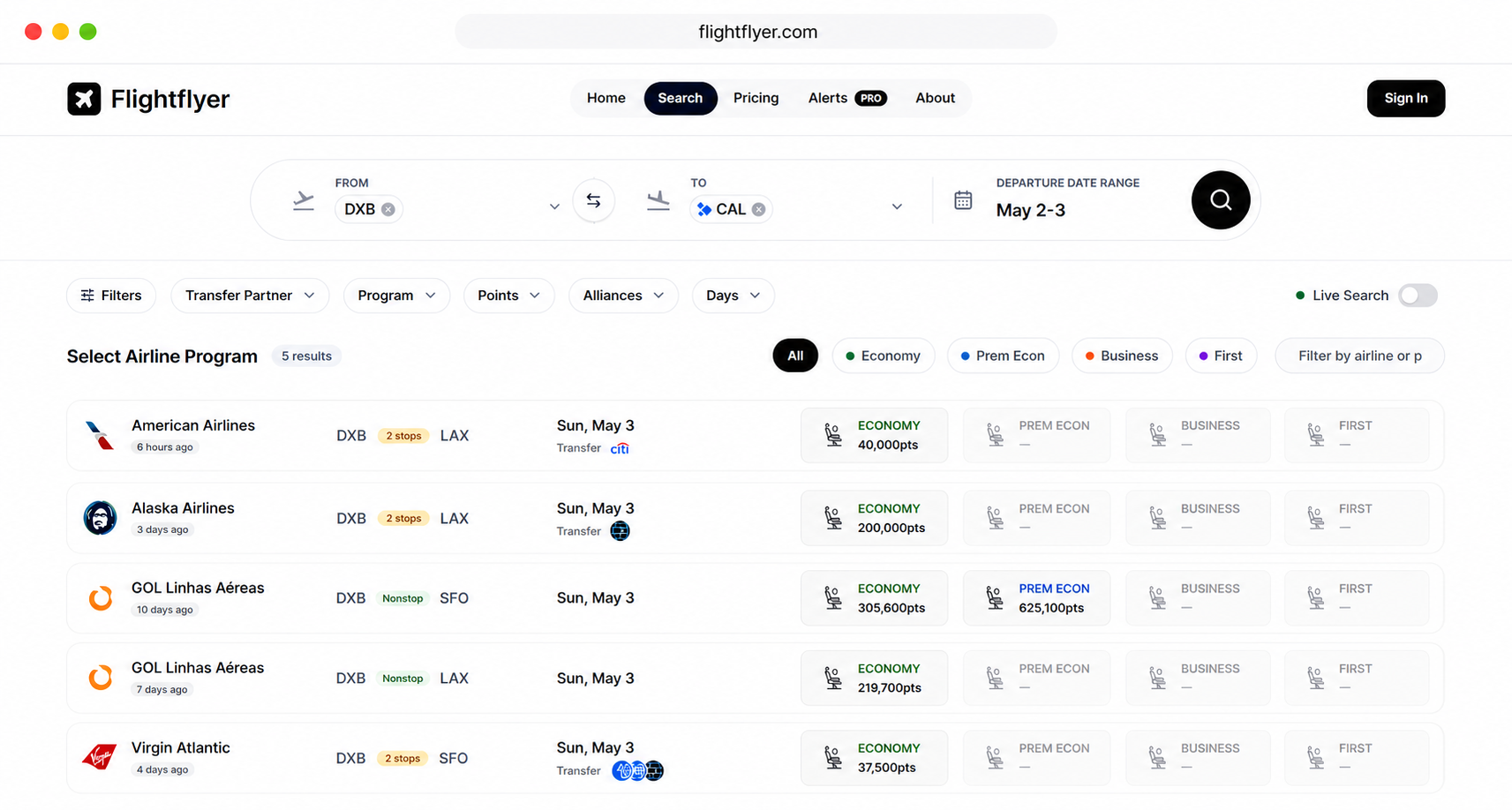Open the About tab

coord(935,98)
